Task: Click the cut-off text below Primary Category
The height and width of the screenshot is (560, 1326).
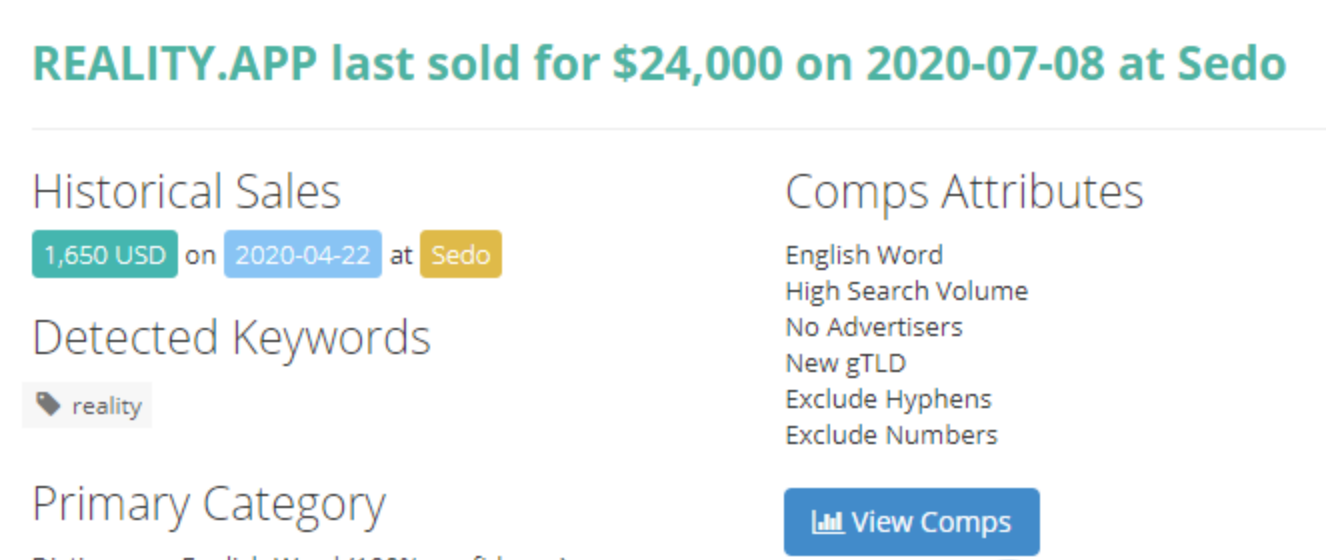Action: (x=300, y=555)
